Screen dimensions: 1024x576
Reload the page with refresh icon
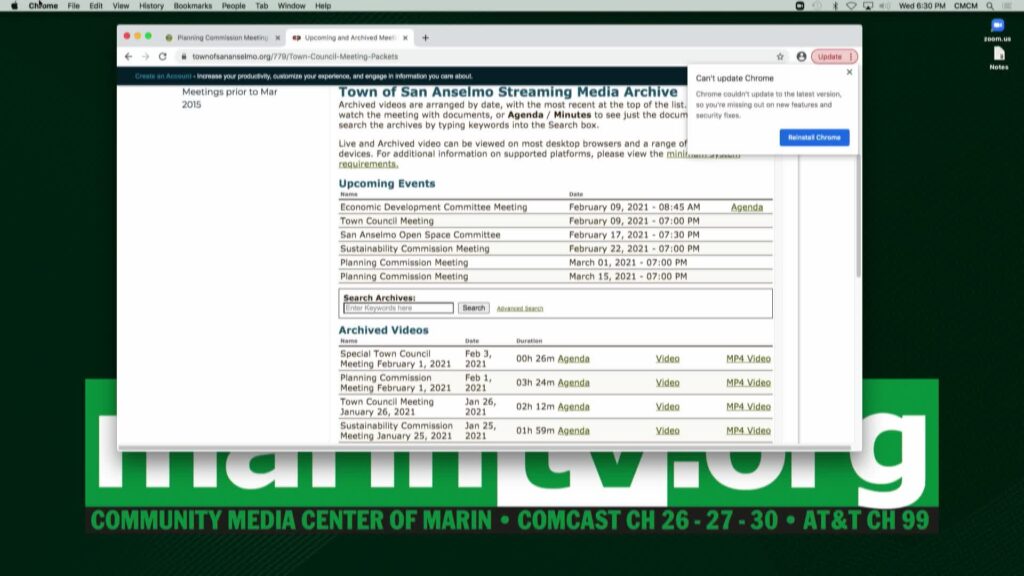click(x=163, y=57)
